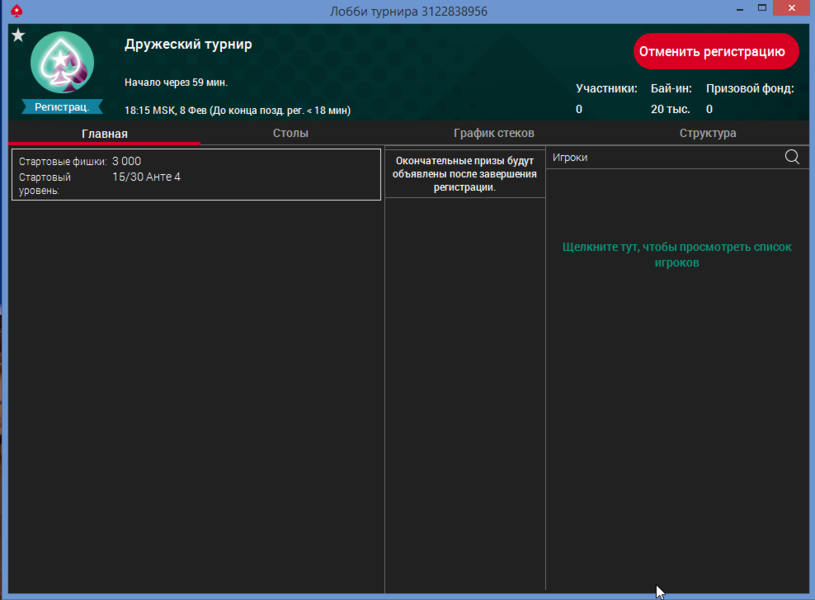Screen dimensions: 815x600
Task: Switch to the Структура tab
Action: pos(707,133)
